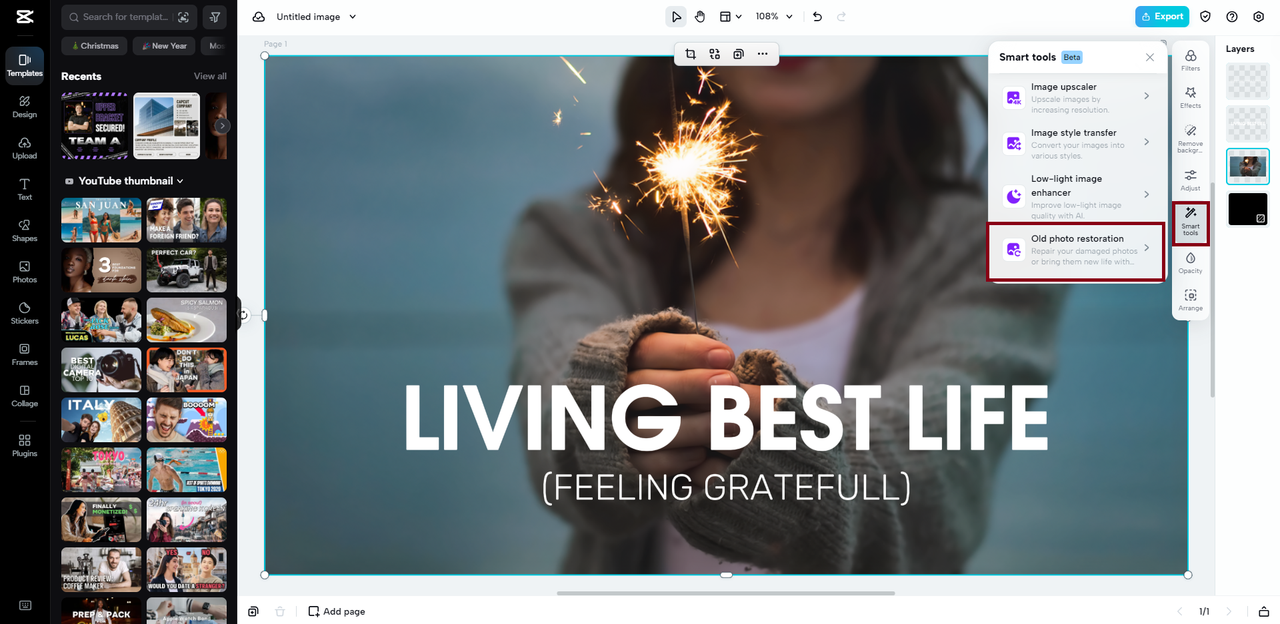The image size is (1280, 624).
Task: Select the sparkler photo layer thumbnail
Action: pyautogui.click(x=1247, y=167)
